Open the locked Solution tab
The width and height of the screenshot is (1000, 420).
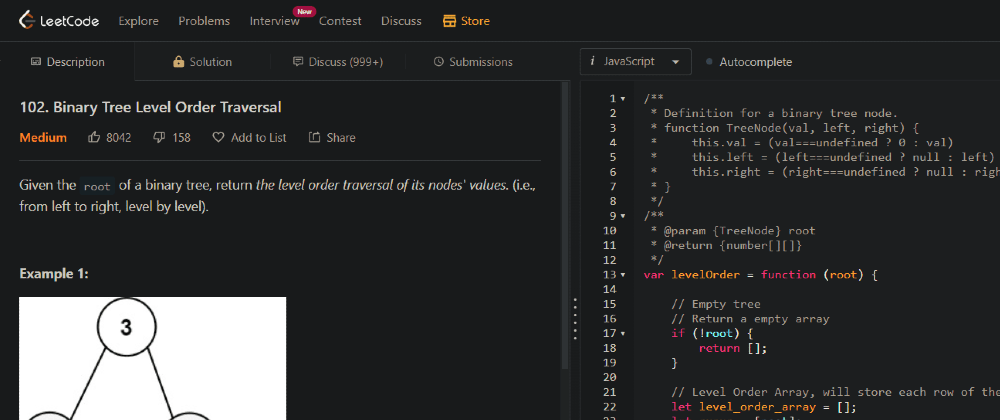tap(202, 62)
